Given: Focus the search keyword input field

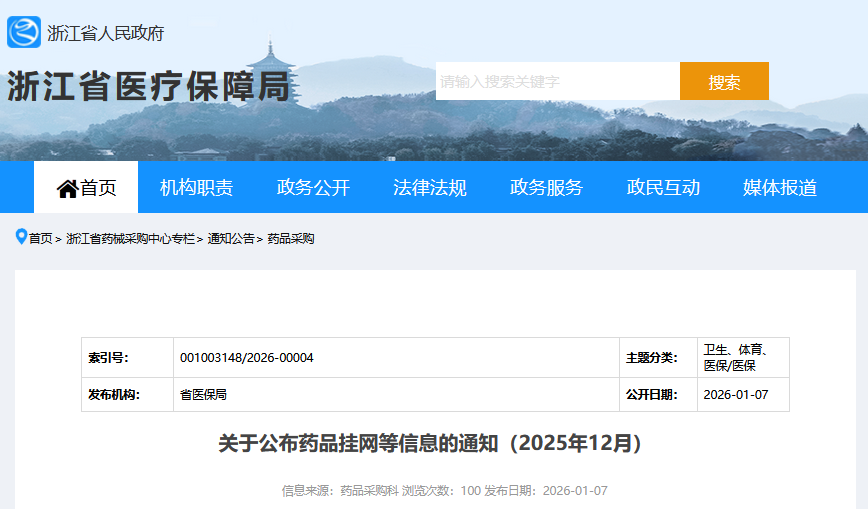Looking at the screenshot, I should pyautogui.click(x=557, y=81).
